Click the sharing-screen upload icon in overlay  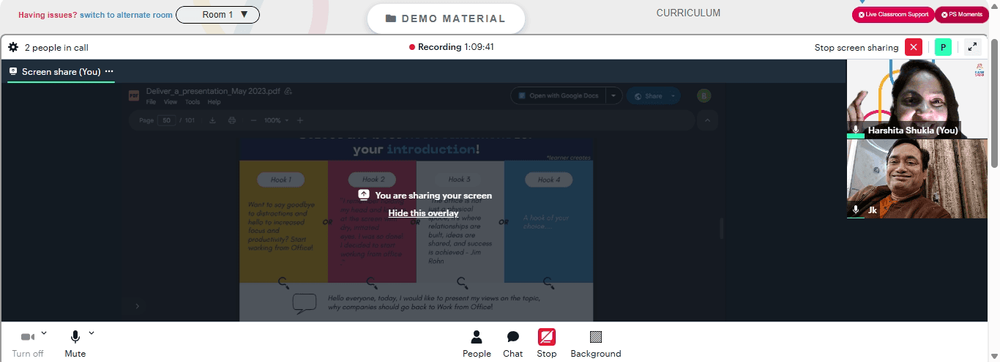364,195
